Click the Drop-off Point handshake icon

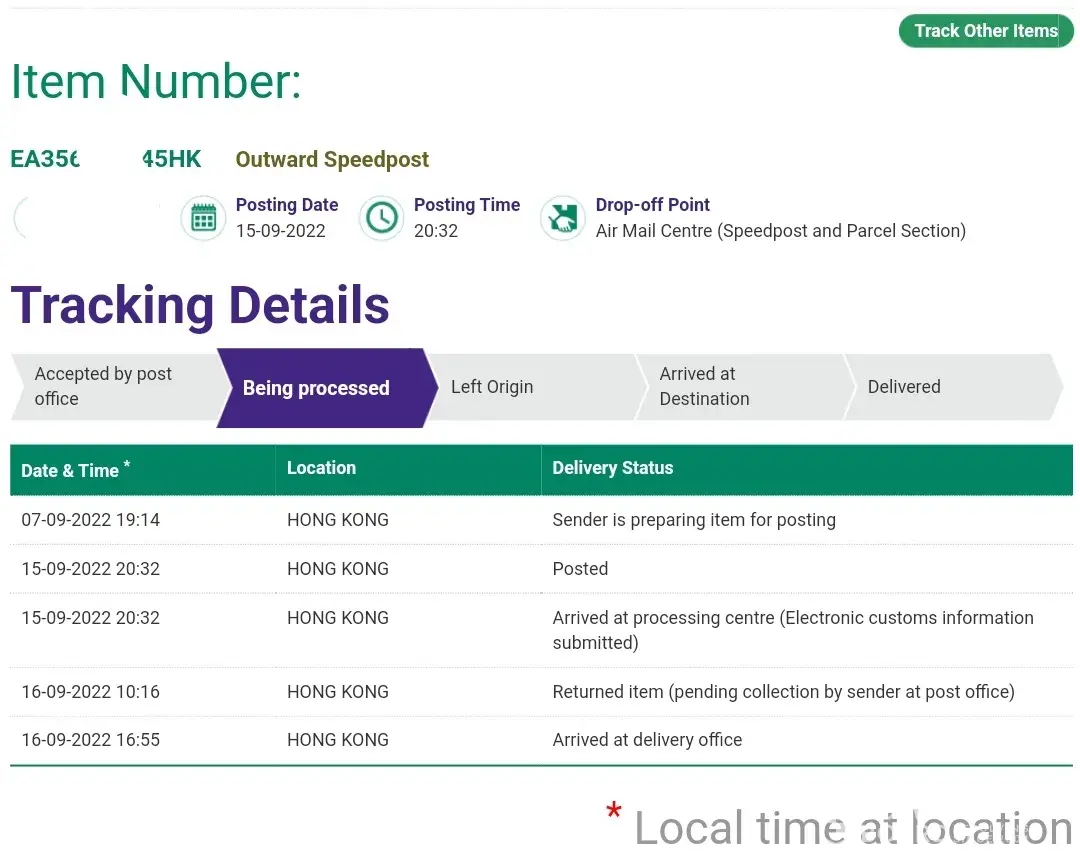click(x=563, y=218)
